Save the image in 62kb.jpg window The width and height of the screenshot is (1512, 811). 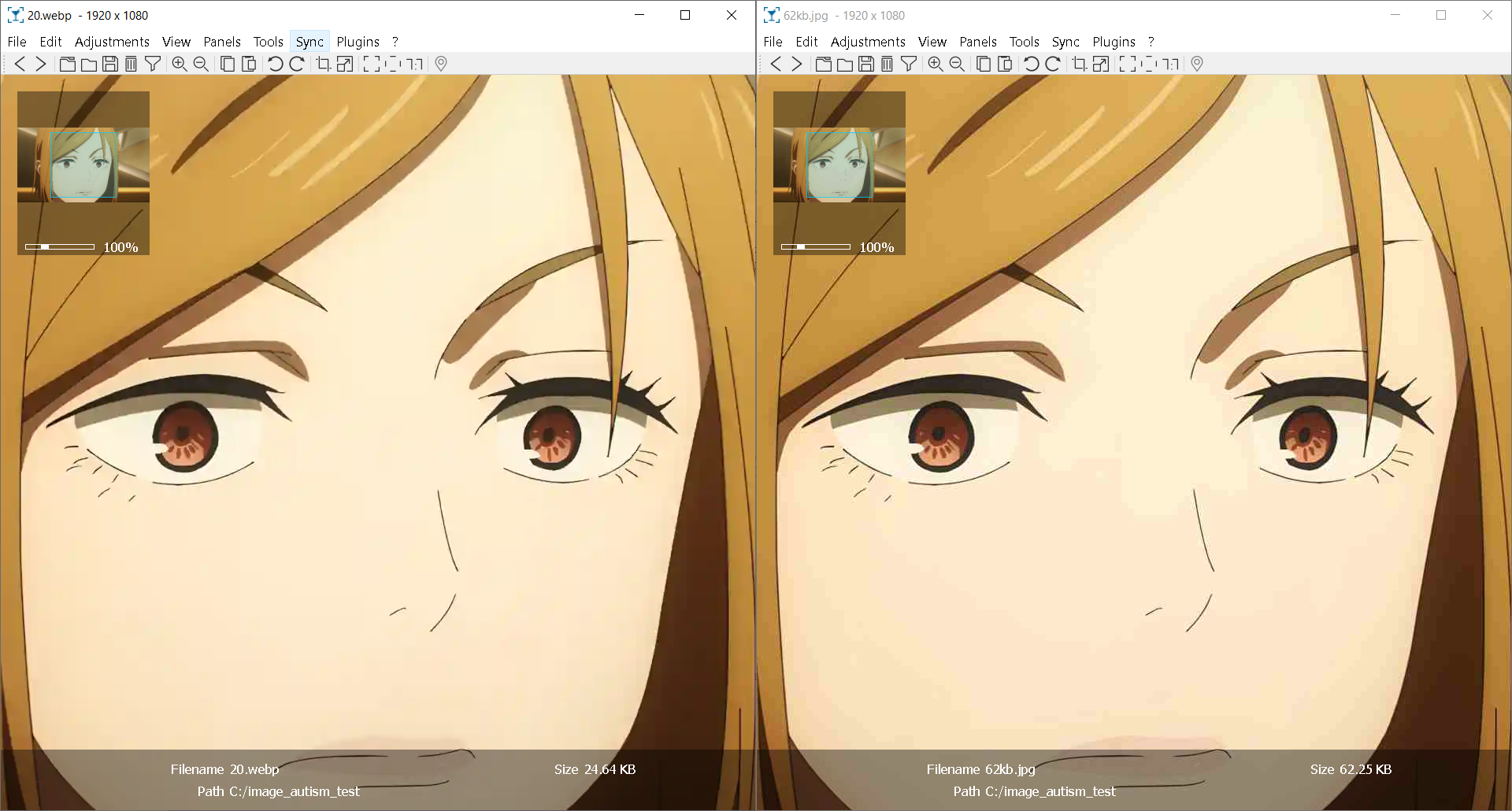tap(866, 64)
